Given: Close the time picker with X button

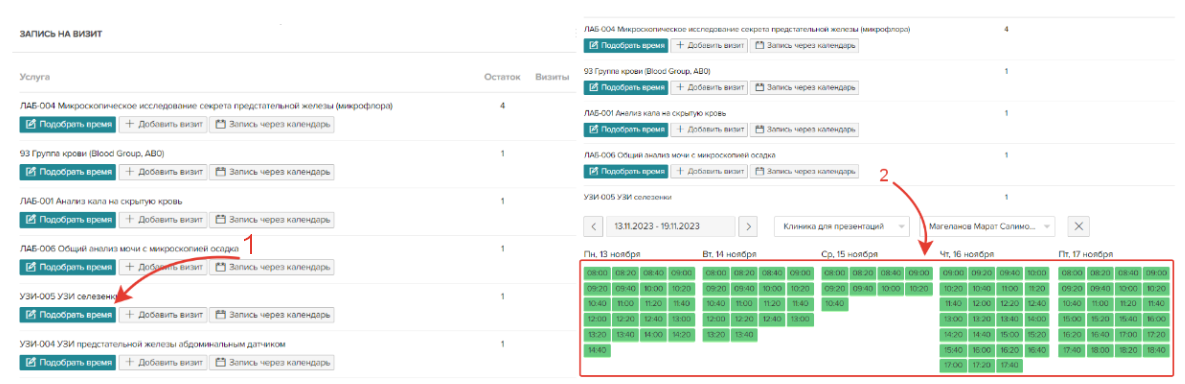Looking at the screenshot, I should coord(1078,226).
